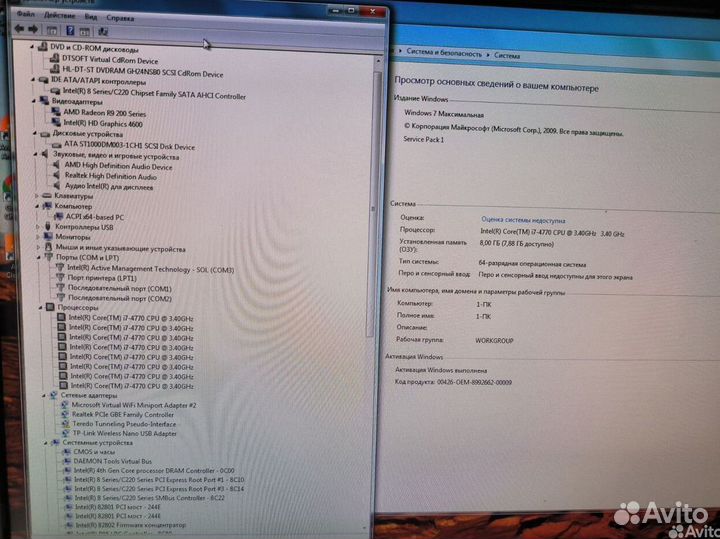Click the Help question-mark toolbar icon
Viewport: 720px width, 539px height.
pyautogui.click(x=70, y=31)
